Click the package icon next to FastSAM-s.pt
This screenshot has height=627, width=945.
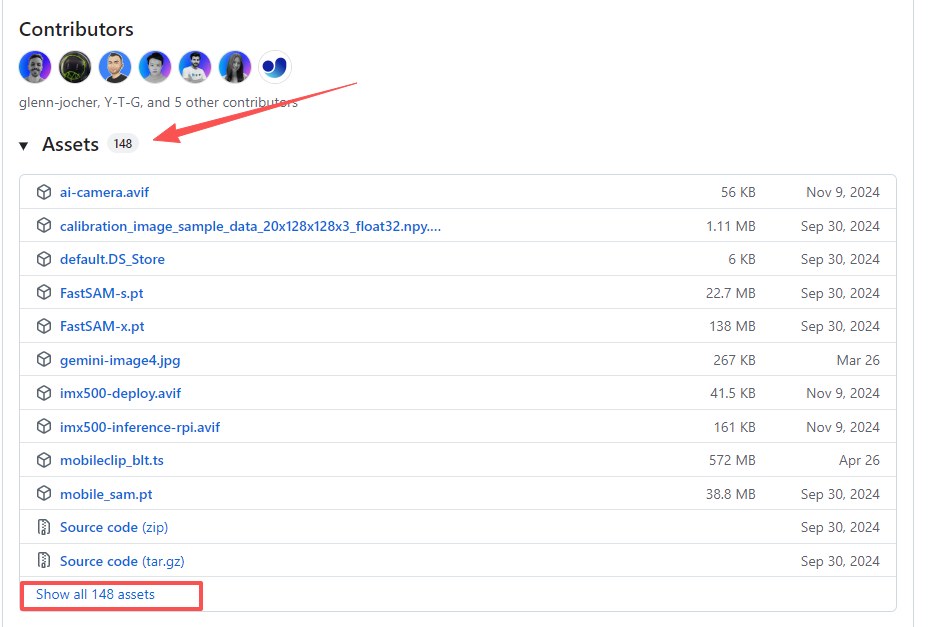[44, 293]
